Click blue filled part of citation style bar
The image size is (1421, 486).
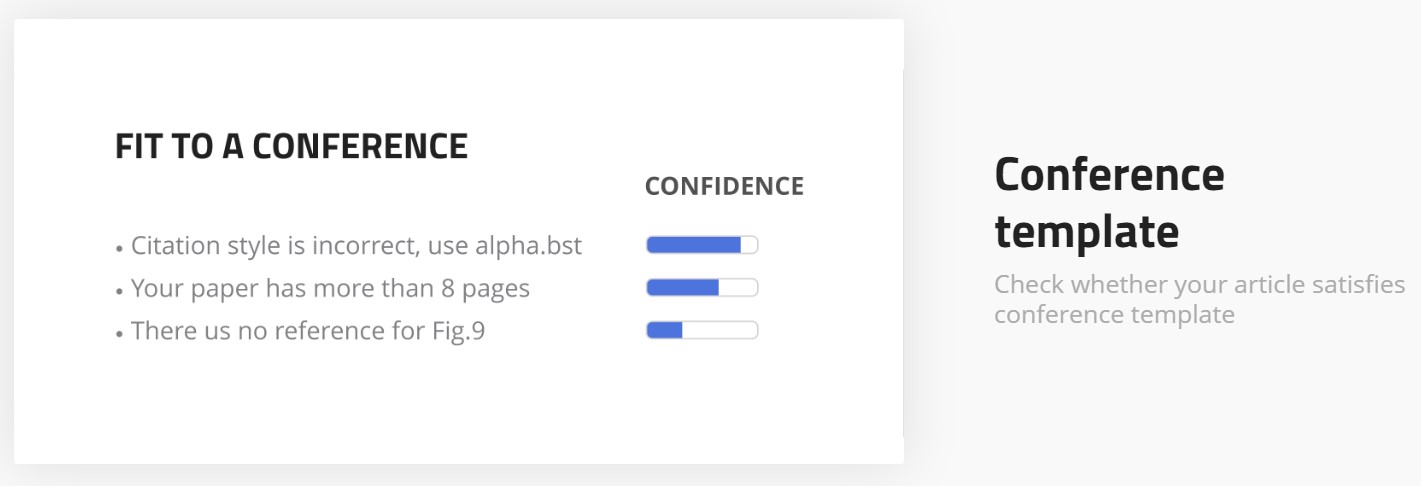(694, 245)
